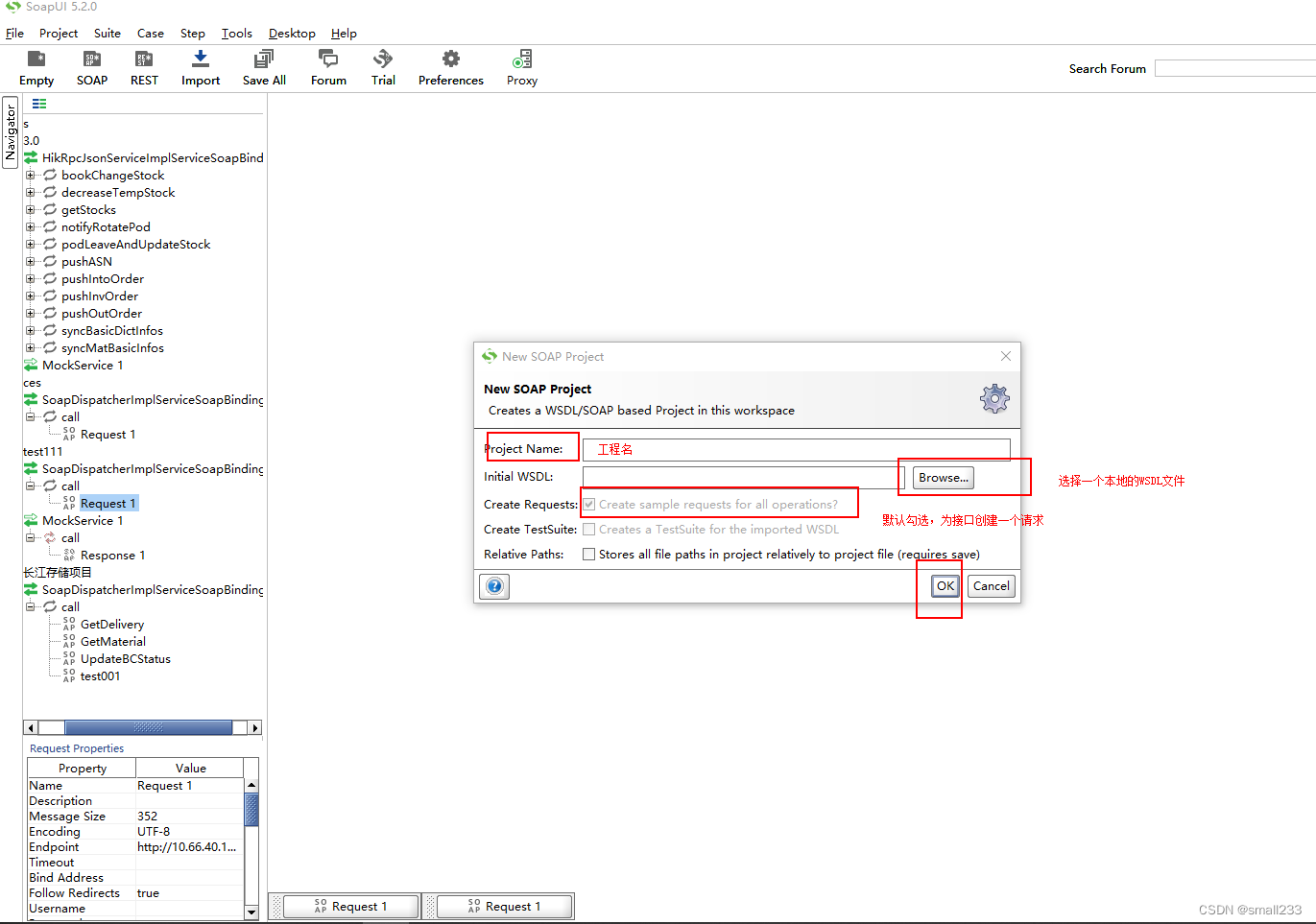Image resolution: width=1316 pixels, height=924 pixels.
Task: Expand the syncBasicDictInfos operation node
Action: point(30,330)
